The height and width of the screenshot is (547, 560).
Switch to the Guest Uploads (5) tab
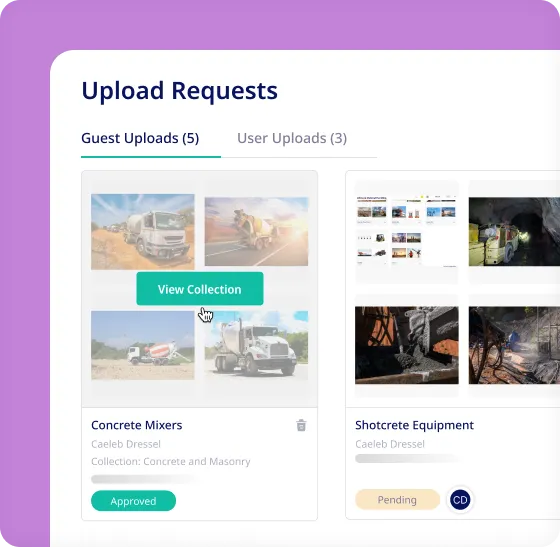(140, 138)
